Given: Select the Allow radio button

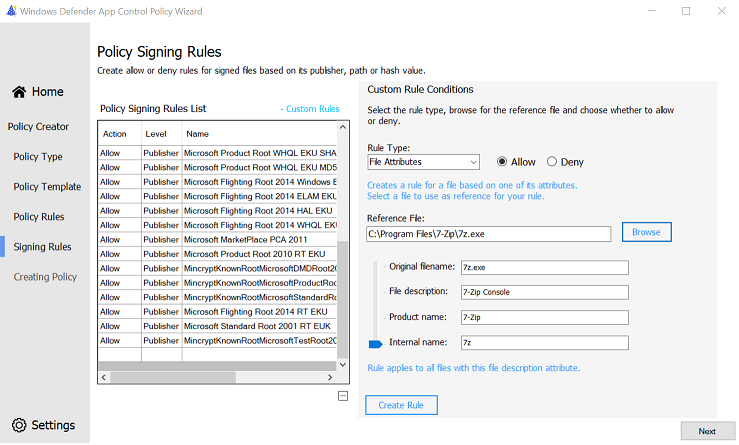Looking at the screenshot, I should 503,162.
